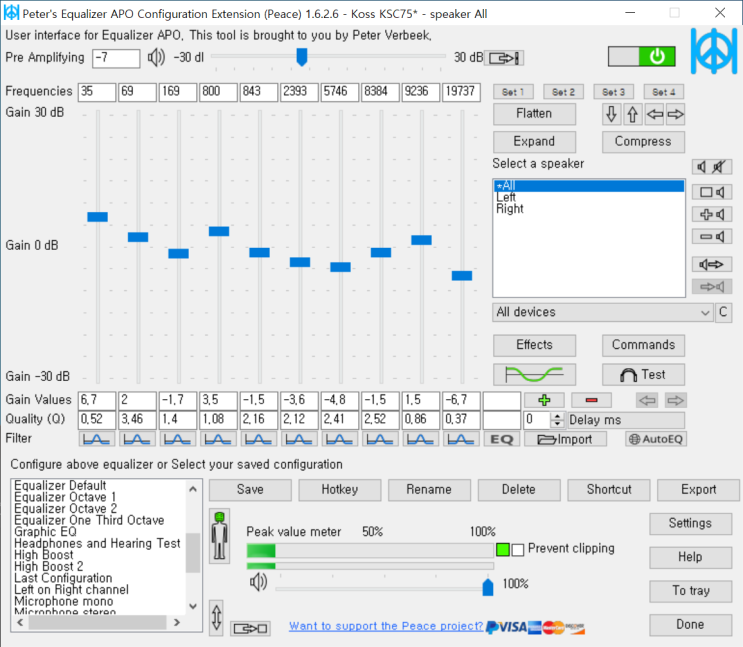Click the 35 Hz gain slider handle
This screenshot has width=743, height=647.
pos(97,217)
